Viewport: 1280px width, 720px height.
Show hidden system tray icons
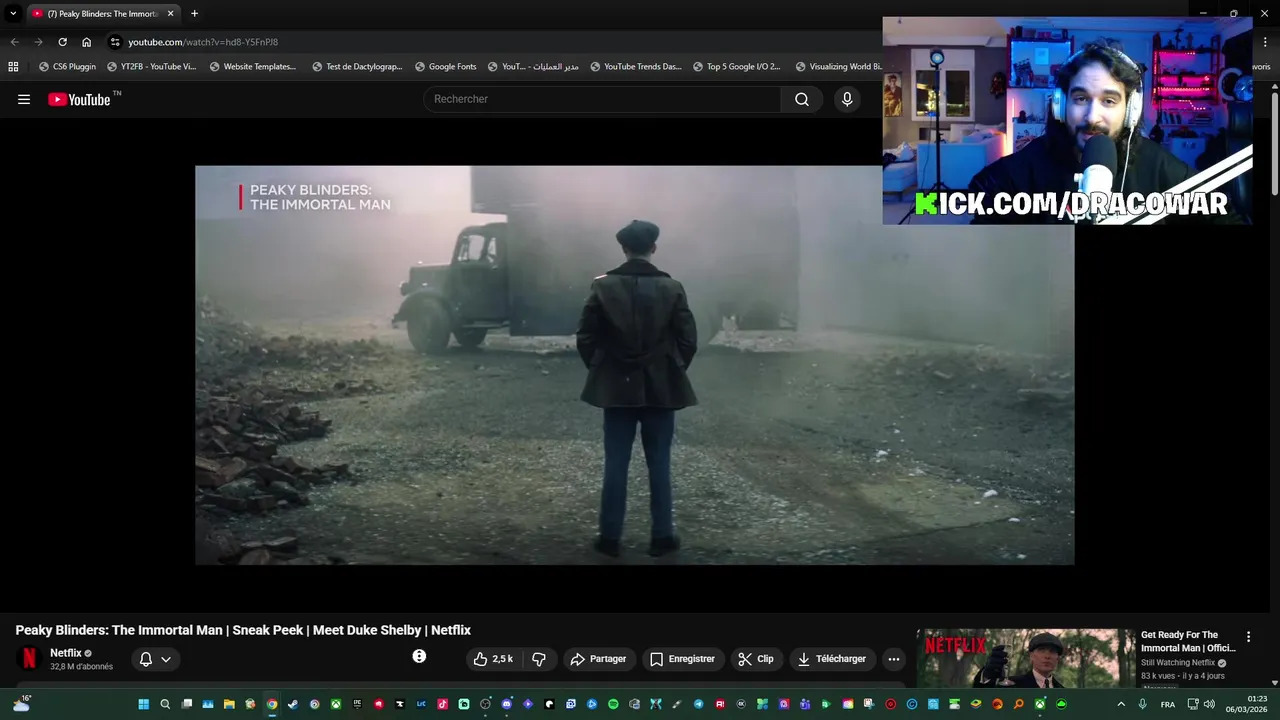[x=1121, y=704]
